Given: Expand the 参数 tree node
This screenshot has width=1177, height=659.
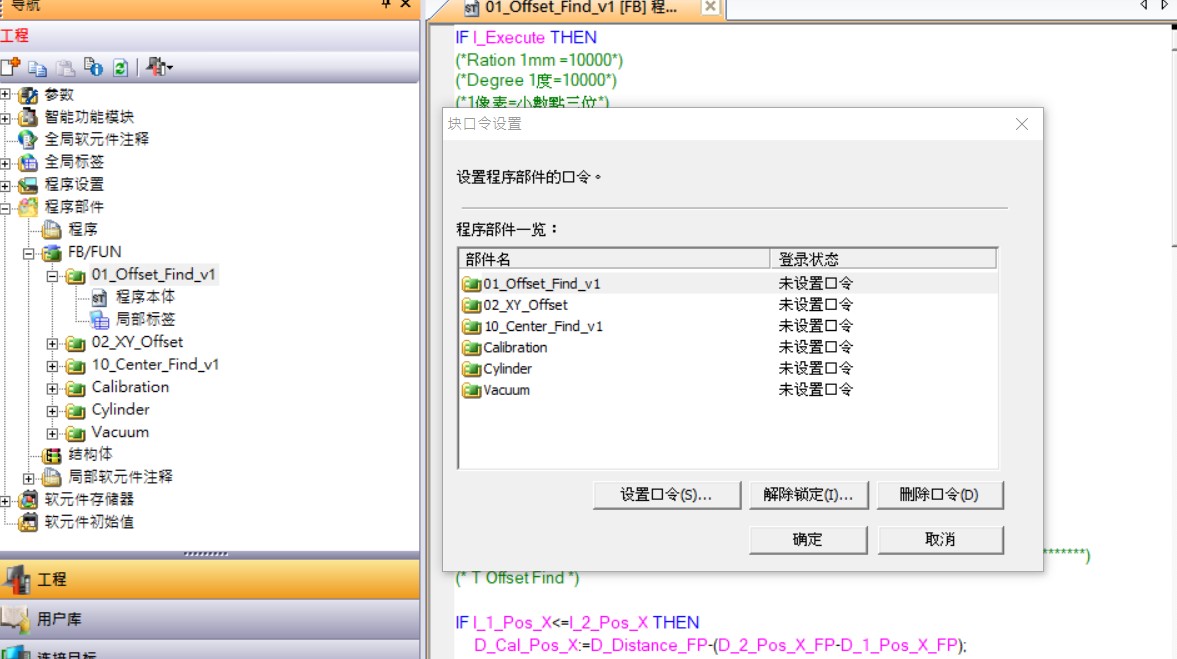Looking at the screenshot, I should pos(6,95).
